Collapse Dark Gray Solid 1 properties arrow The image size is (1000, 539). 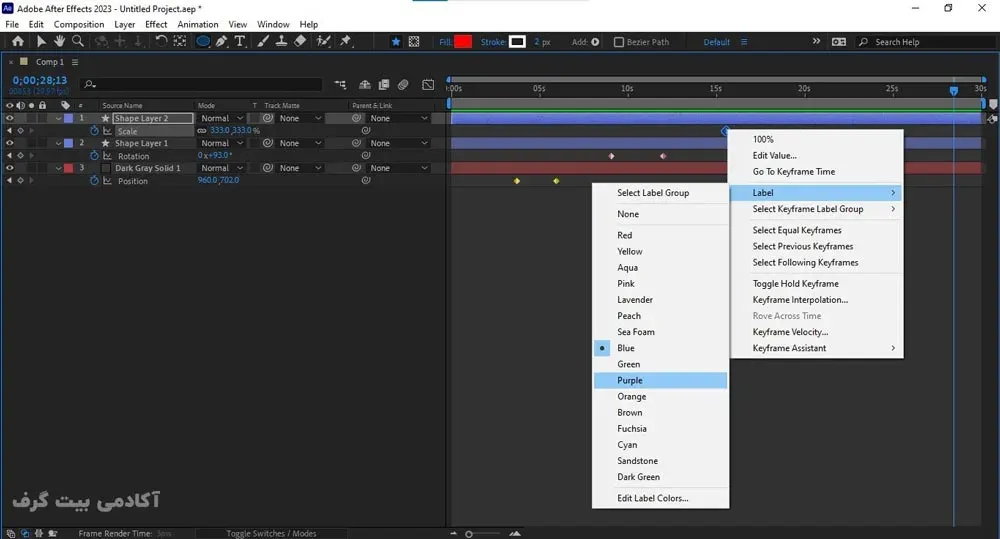click(x=58, y=168)
